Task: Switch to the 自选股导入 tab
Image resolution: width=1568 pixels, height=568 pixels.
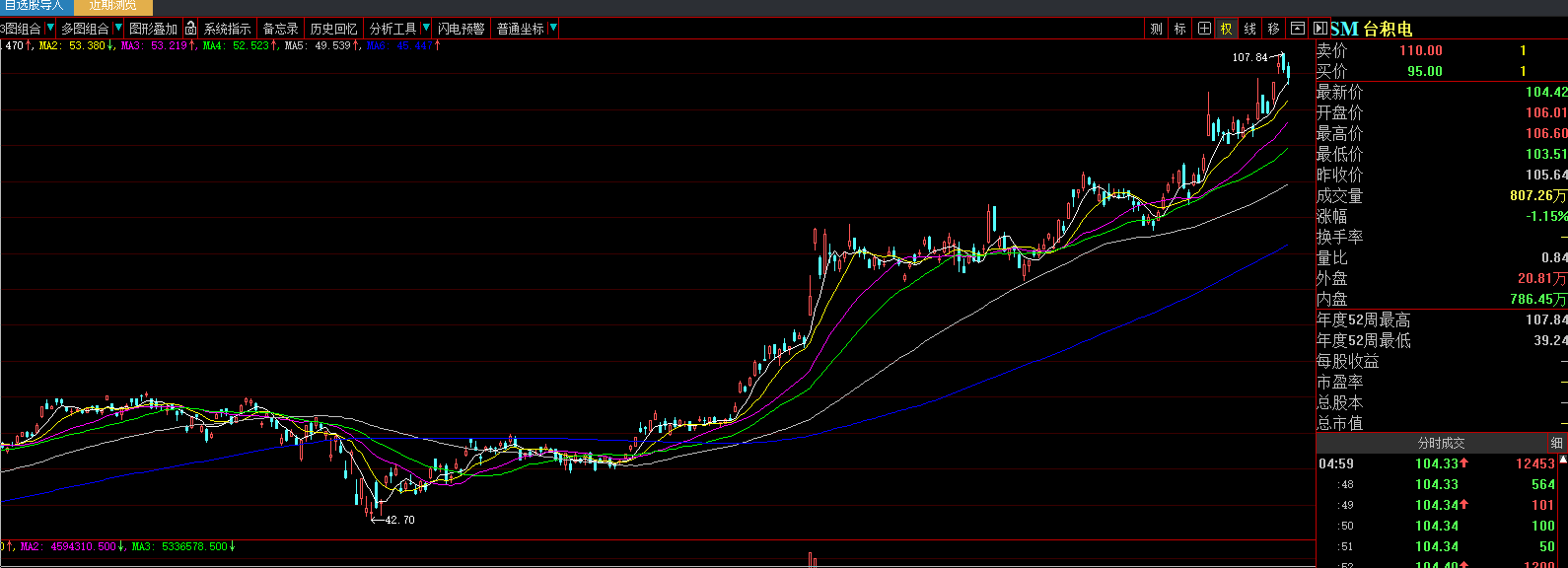Action: click(34, 6)
